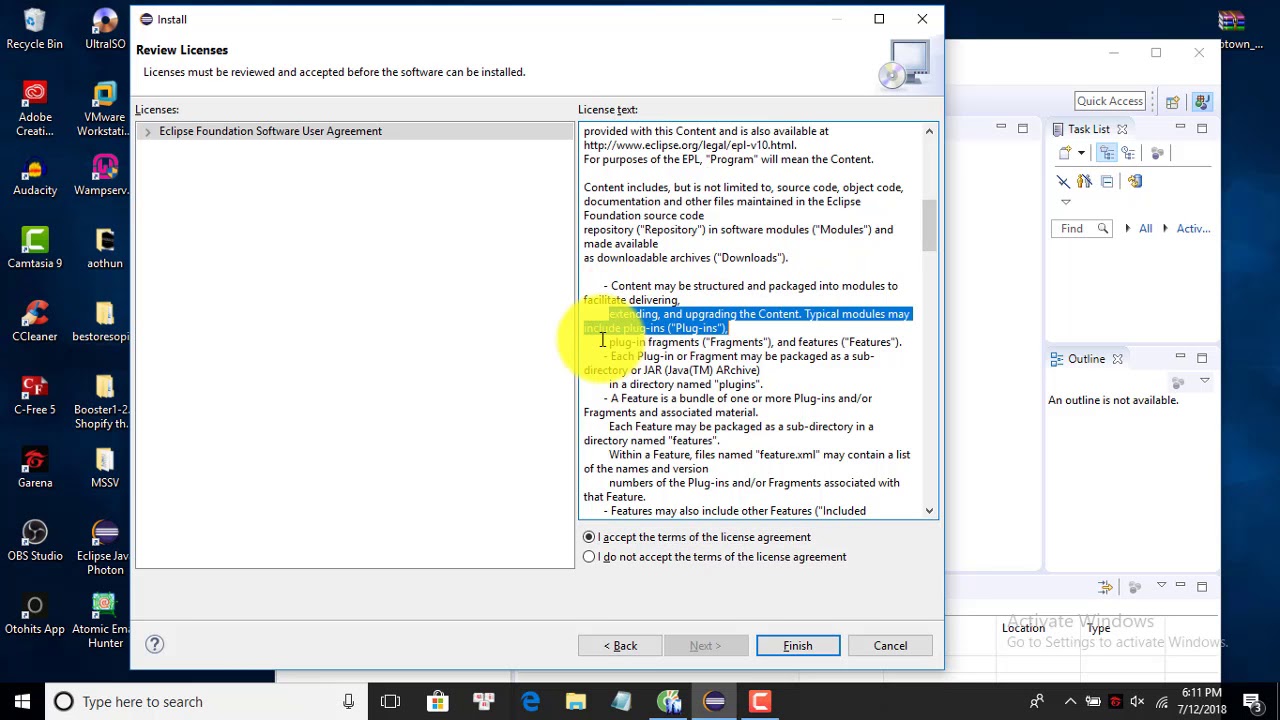
Task: Click the Type column header
Action: point(1099,628)
